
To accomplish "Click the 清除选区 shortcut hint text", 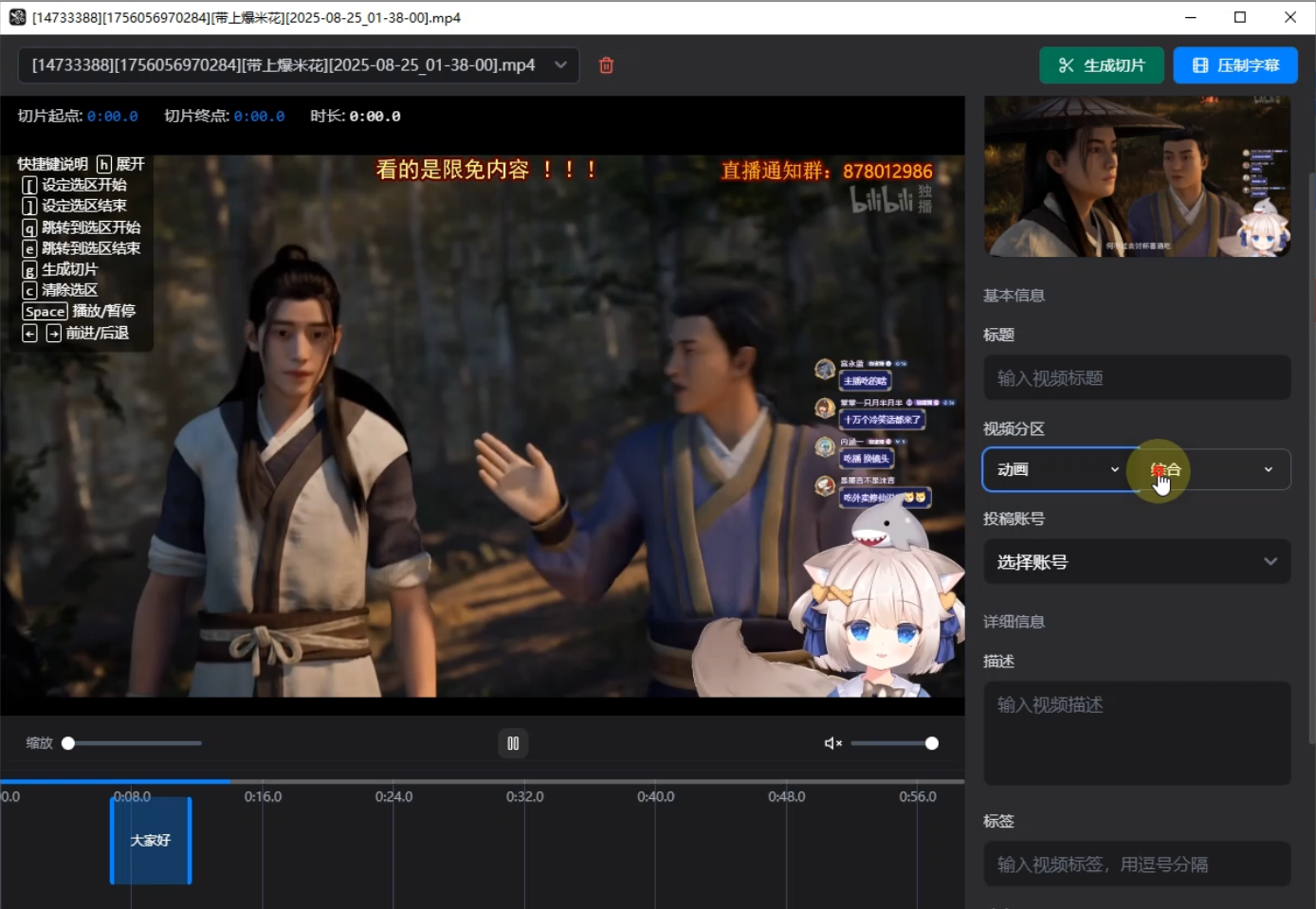I will (x=69, y=290).
